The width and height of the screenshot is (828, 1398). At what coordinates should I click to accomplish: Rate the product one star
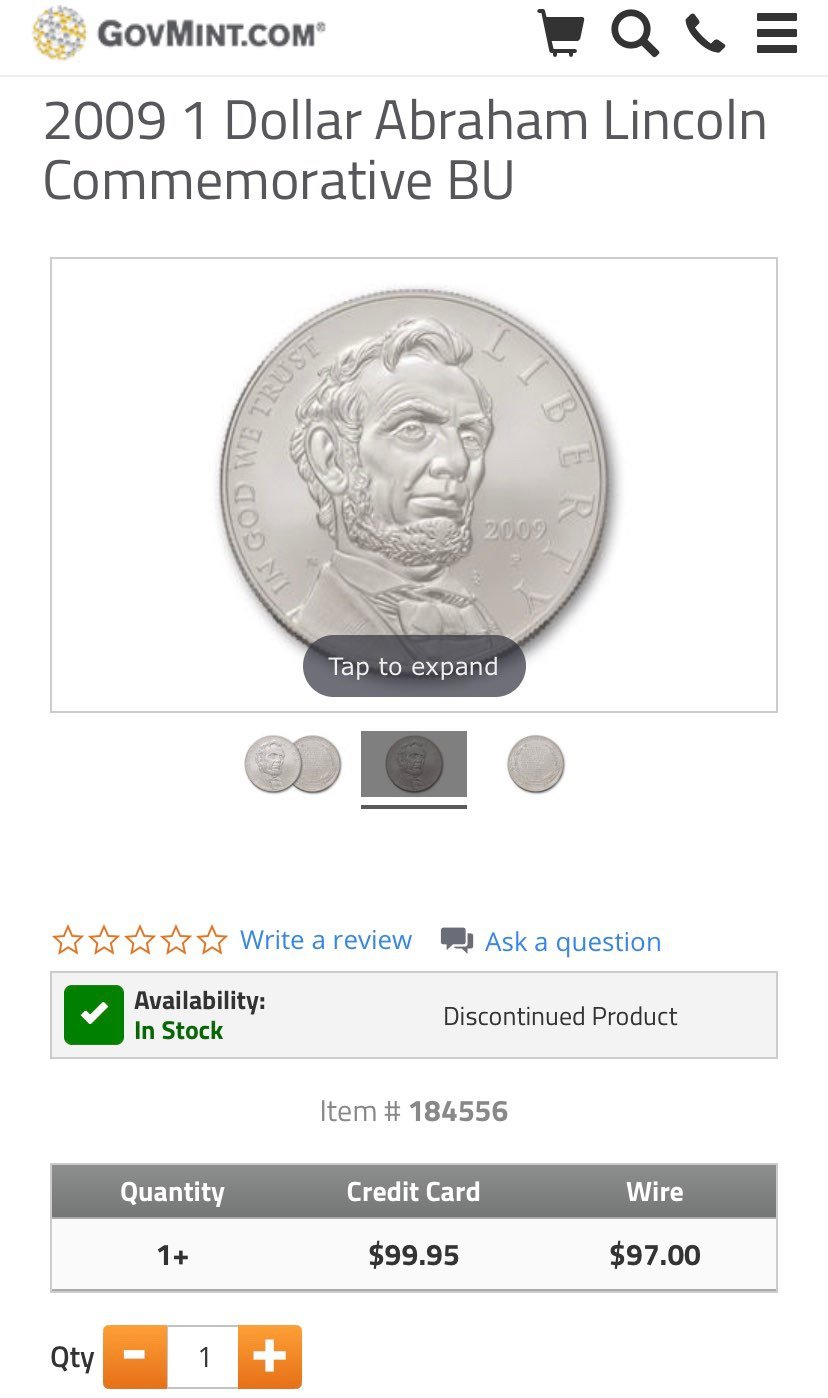67,940
